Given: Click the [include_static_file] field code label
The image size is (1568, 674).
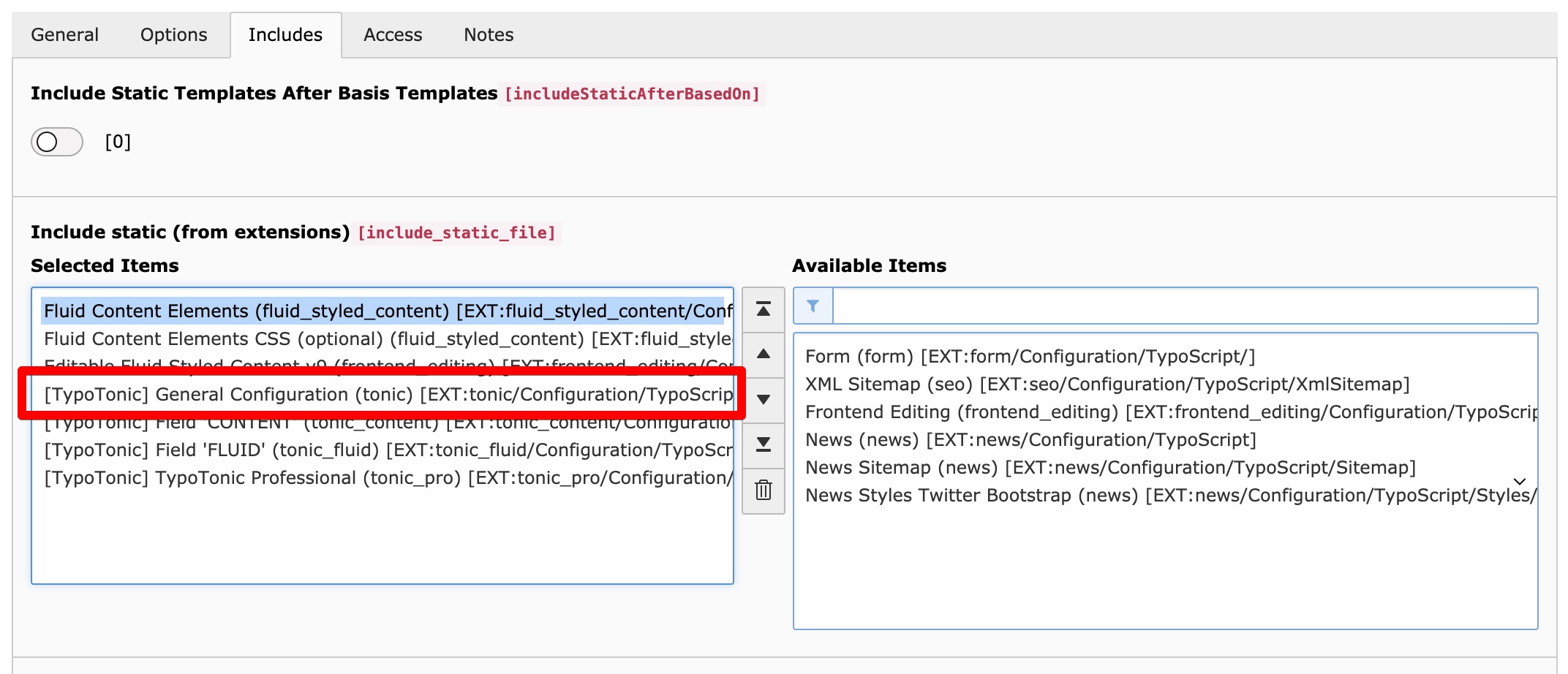Looking at the screenshot, I should pyautogui.click(x=456, y=232).
